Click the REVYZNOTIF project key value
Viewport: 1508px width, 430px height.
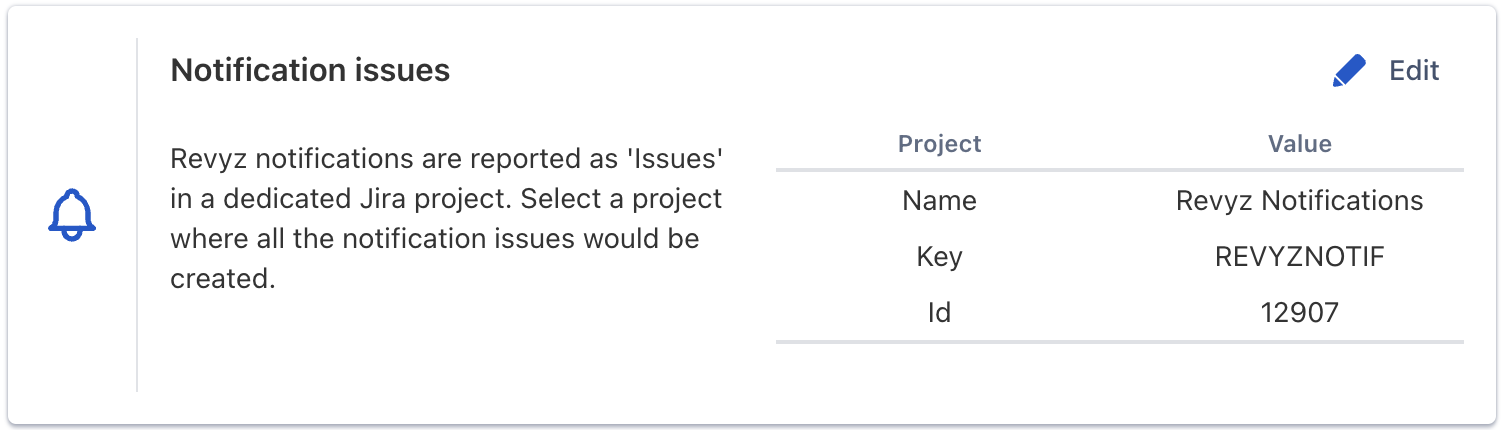(1299, 257)
